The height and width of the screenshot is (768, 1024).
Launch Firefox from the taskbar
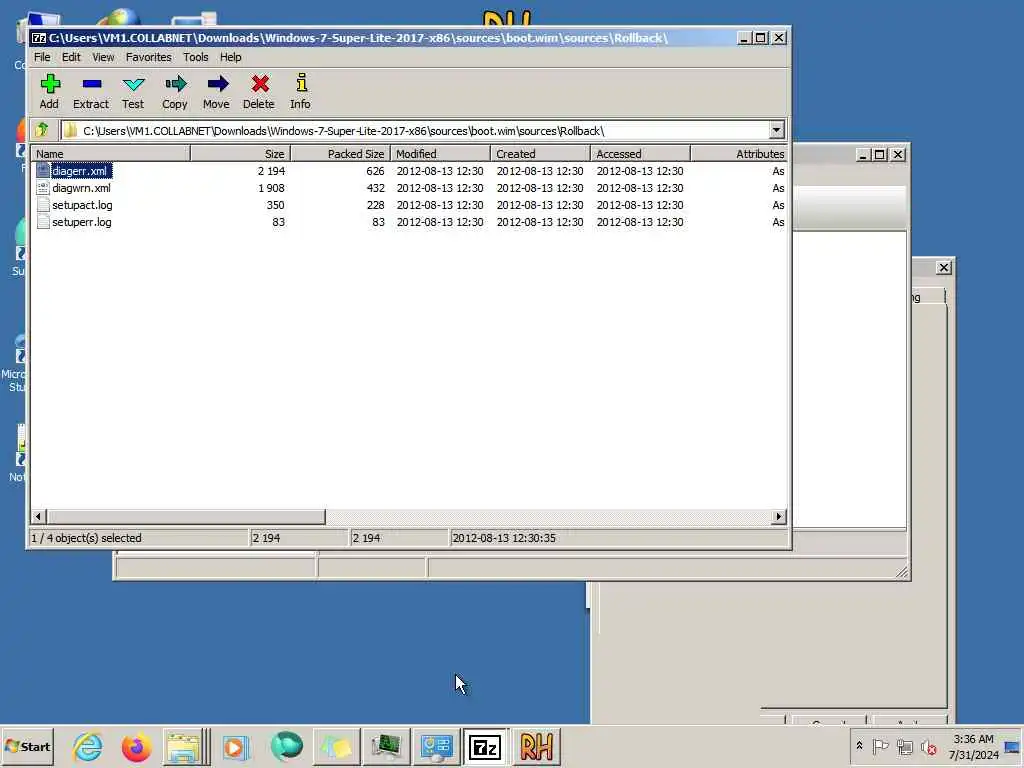[x=136, y=746]
